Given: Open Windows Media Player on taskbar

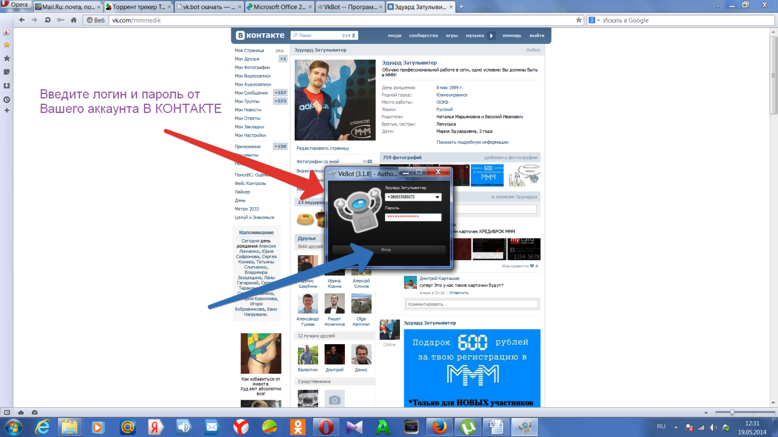Looking at the screenshot, I should coord(98,427).
